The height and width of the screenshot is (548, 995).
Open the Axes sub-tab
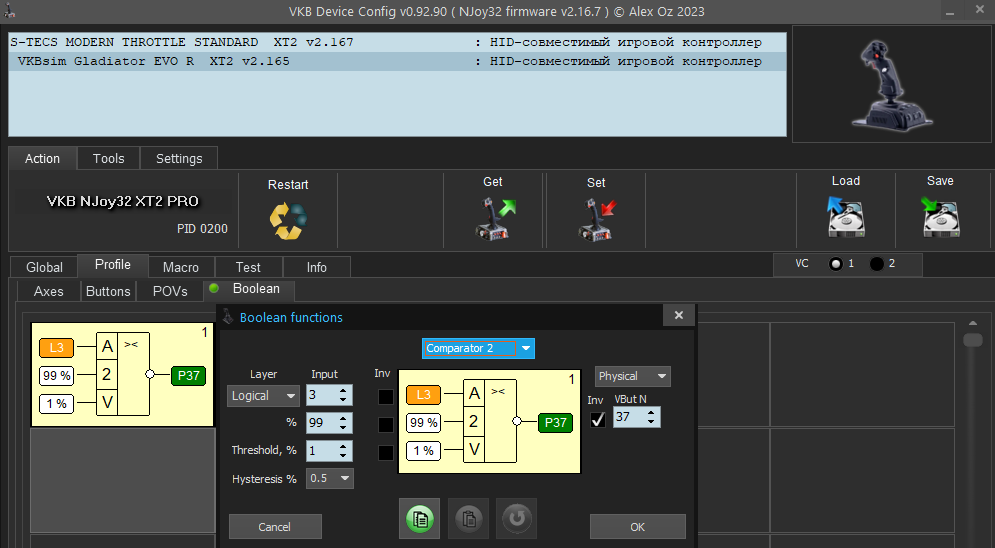pyautogui.click(x=49, y=291)
